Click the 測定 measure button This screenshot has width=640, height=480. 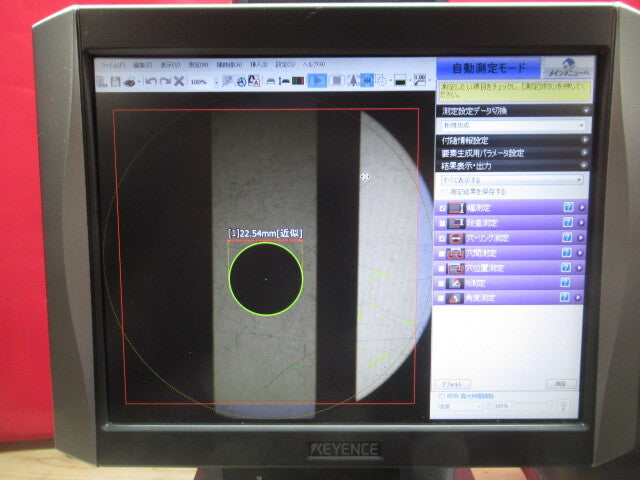click(561, 384)
